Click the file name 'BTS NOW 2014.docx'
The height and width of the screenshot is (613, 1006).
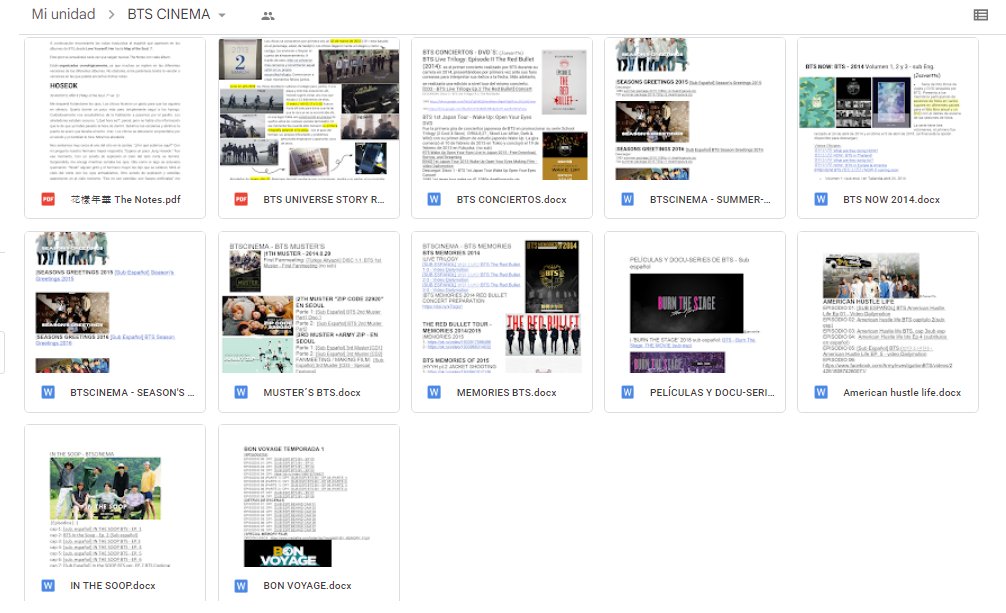891,200
